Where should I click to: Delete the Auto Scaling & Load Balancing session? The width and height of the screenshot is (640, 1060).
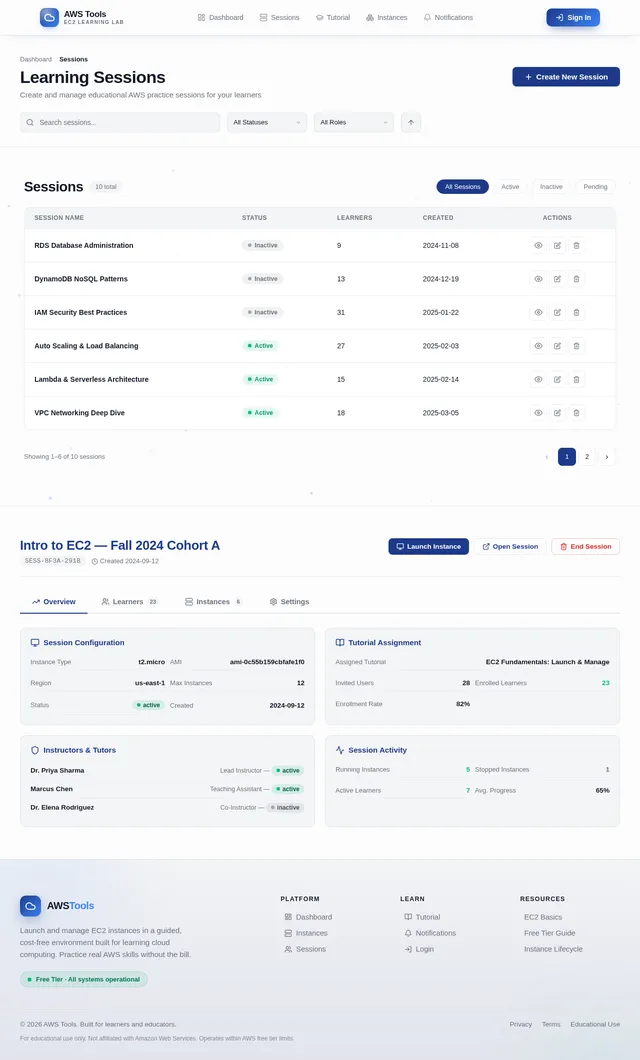576,345
